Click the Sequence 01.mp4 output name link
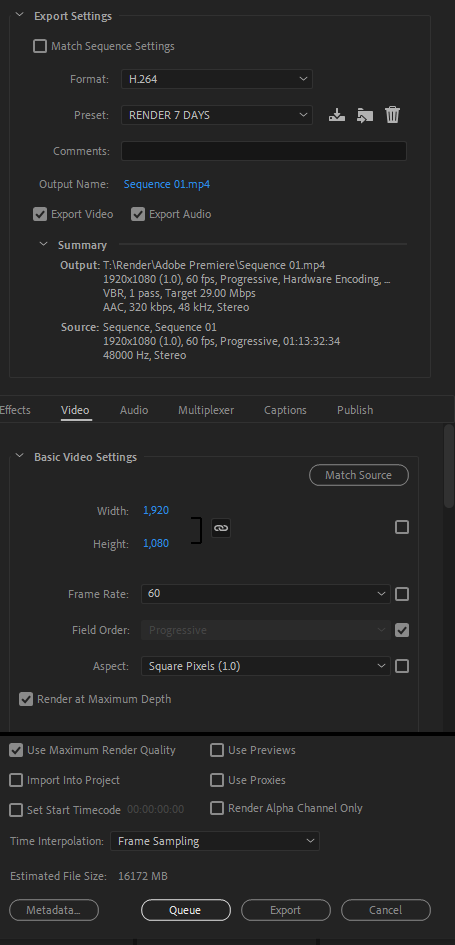The image size is (455, 945). coord(167,184)
